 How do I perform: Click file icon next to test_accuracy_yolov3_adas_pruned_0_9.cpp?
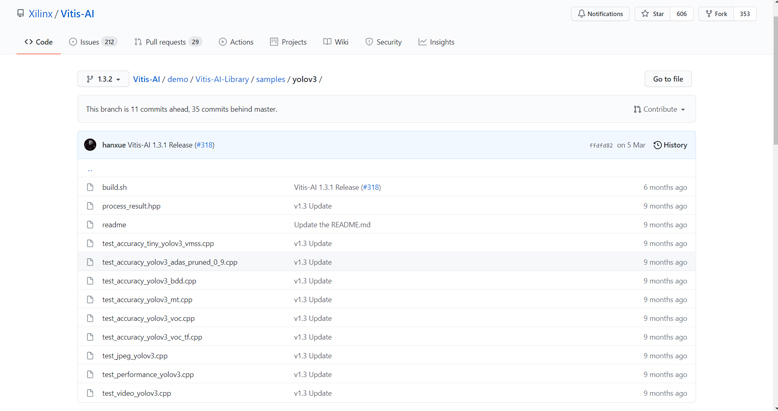click(90, 262)
